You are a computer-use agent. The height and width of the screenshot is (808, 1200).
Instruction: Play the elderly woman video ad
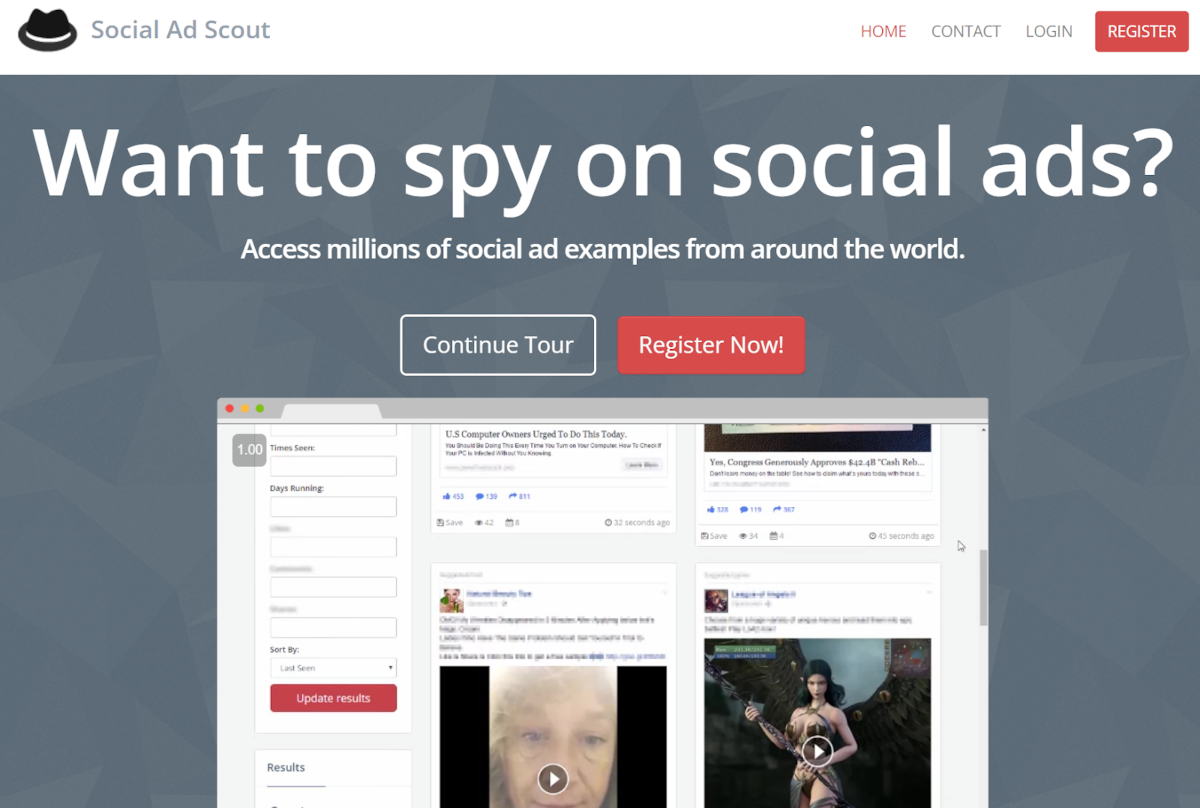pyautogui.click(x=552, y=778)
